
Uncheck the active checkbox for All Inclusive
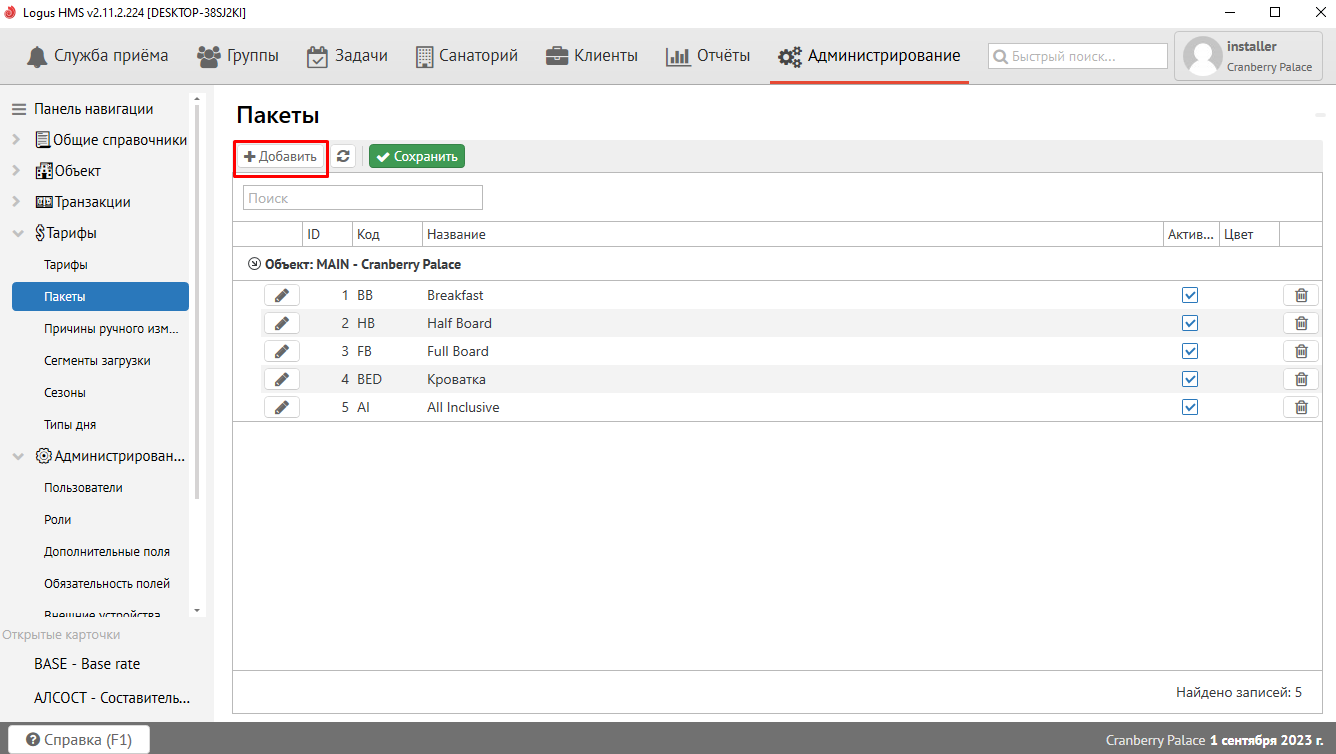tap(1190, 407)
